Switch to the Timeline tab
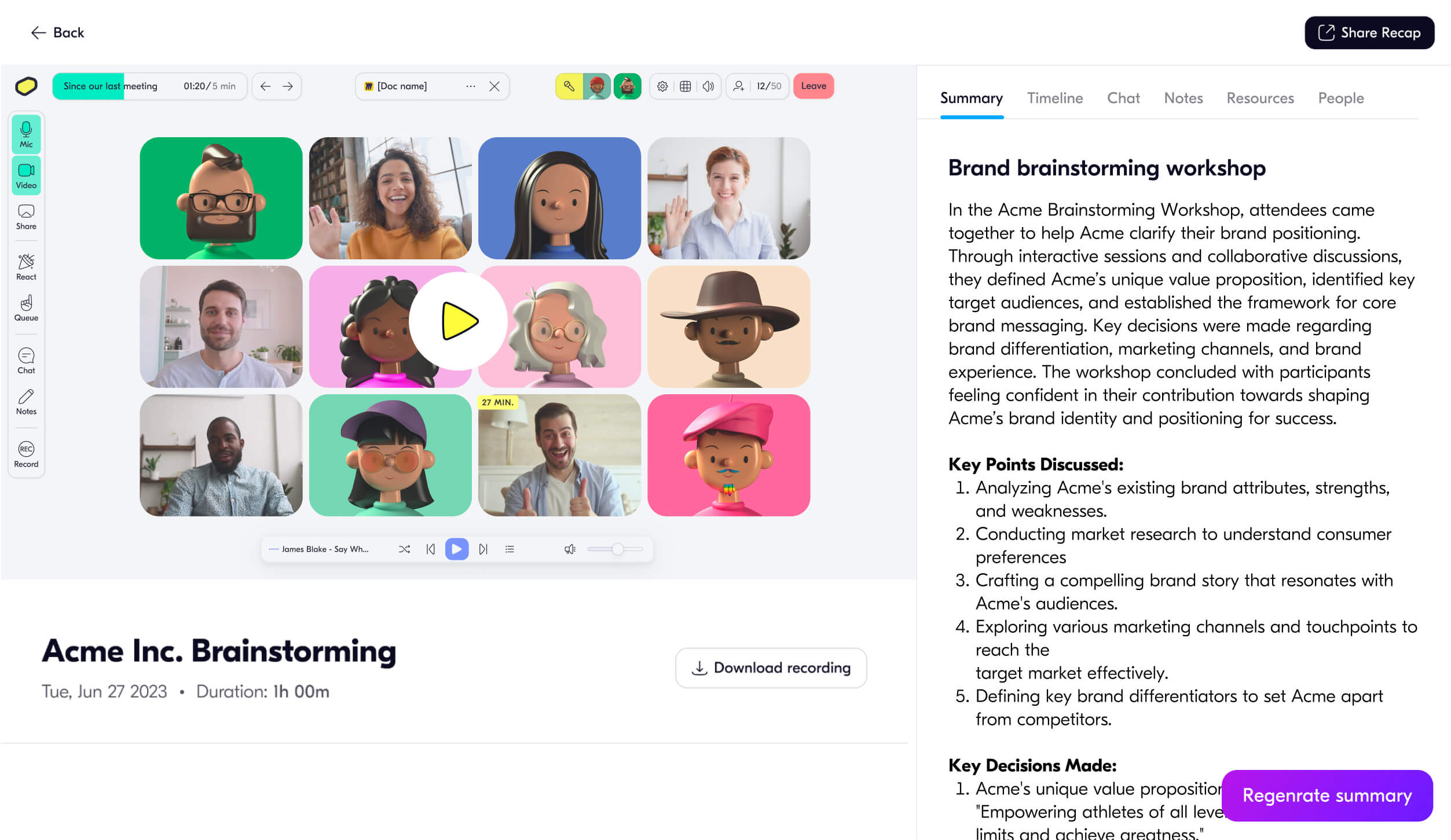This screenshot has width=1451, height=840. pos(1054,98)
